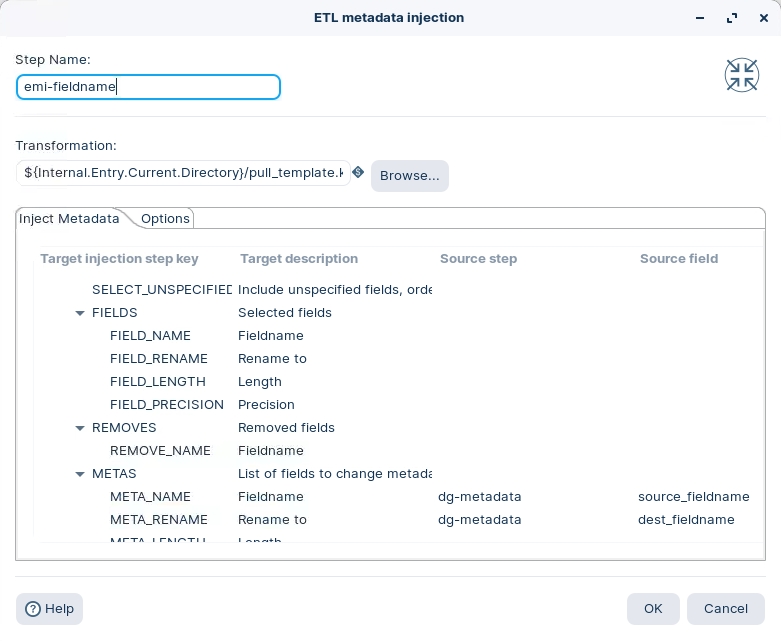Image resolution: width=781 pixels, height=641 pixels.
Task: Select the FIELD_NAME tree row
Action: click(150, 336)
